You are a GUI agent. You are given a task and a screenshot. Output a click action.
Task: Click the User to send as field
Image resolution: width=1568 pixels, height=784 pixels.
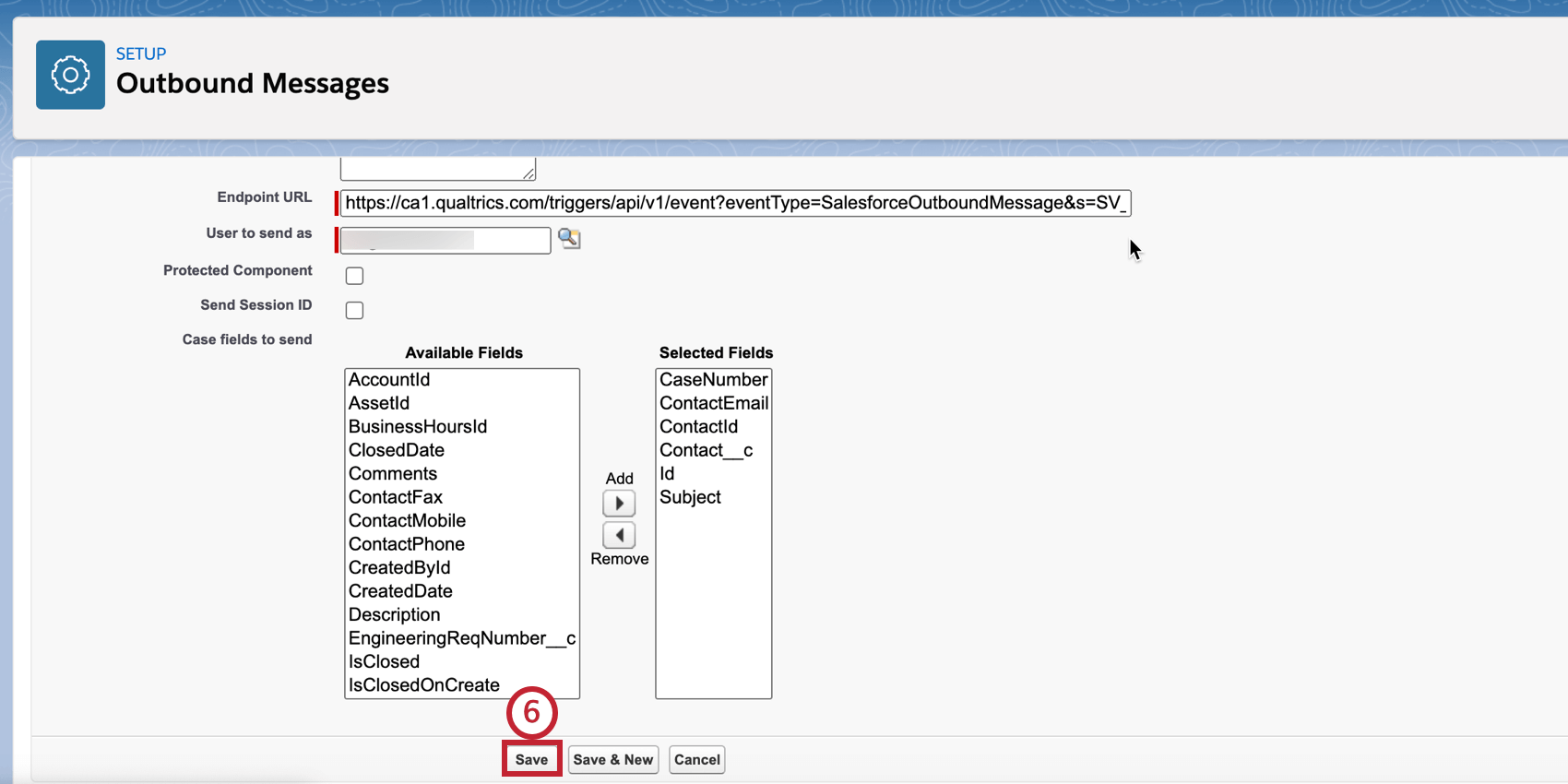coord(445,240)
